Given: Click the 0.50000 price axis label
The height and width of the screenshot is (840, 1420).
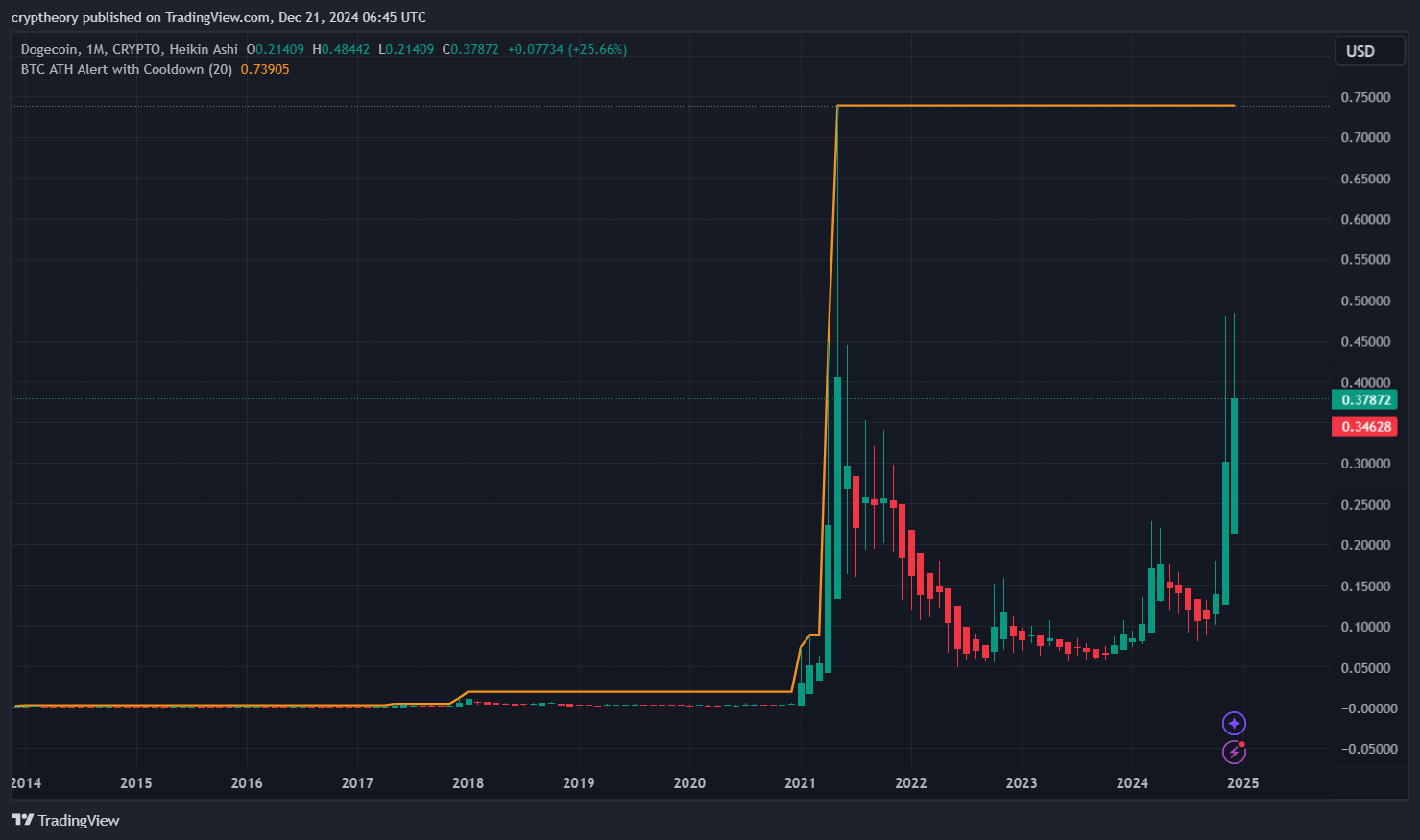Looking at the screenshot, I should pyautogui.click(x=1365, y=300).
